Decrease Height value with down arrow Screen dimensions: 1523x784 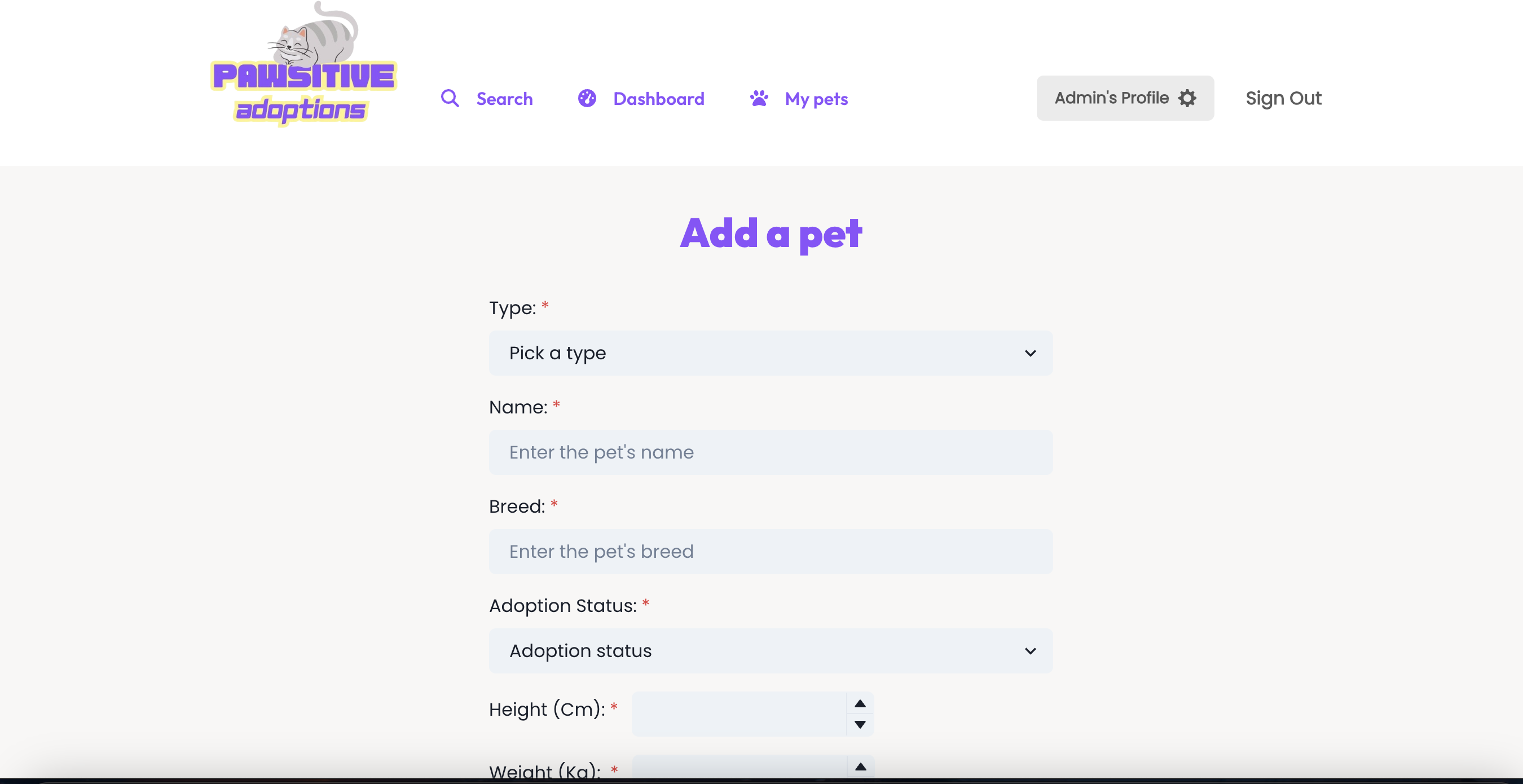860,725
